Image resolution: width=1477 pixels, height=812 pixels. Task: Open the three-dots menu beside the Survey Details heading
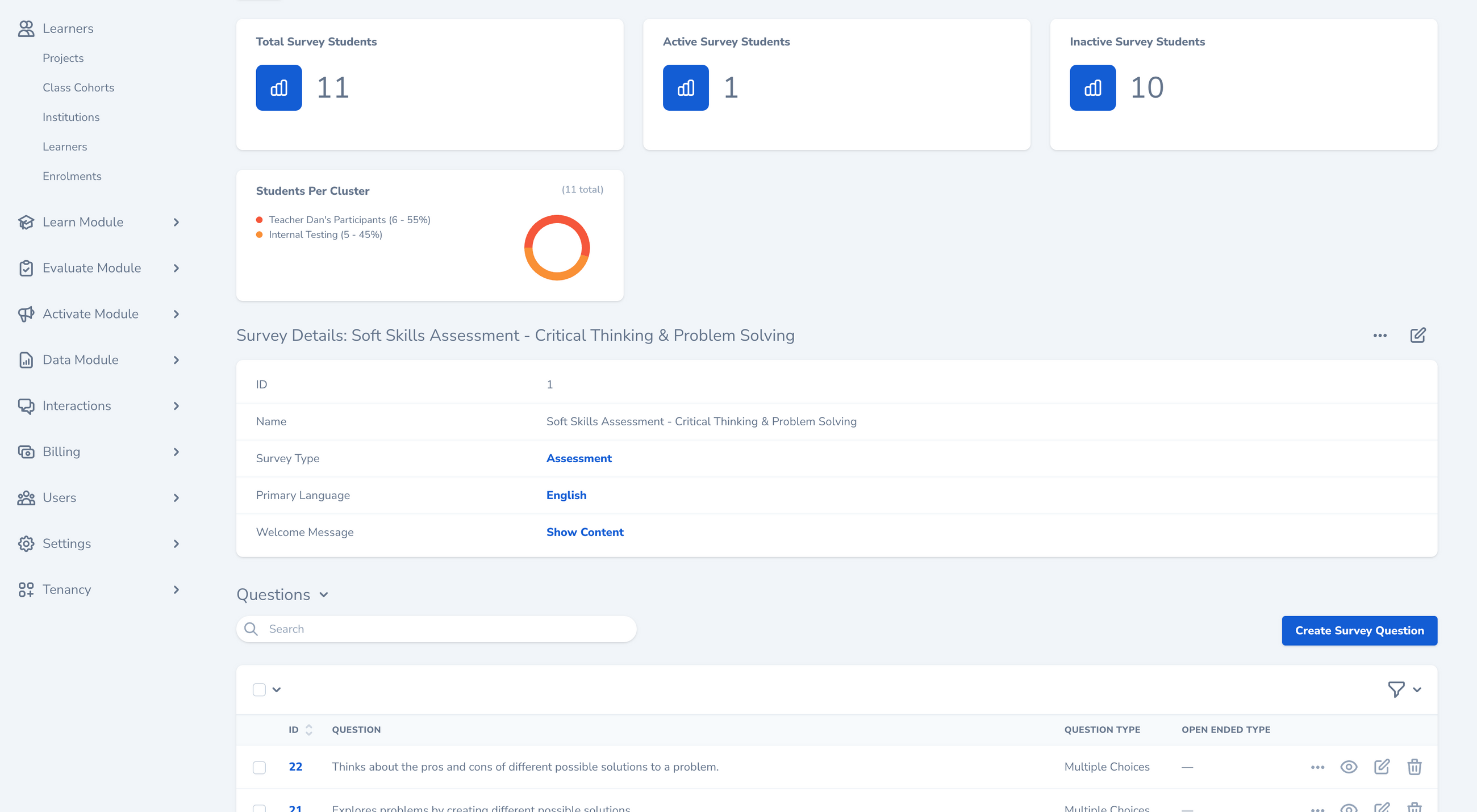click(1379, 335)
